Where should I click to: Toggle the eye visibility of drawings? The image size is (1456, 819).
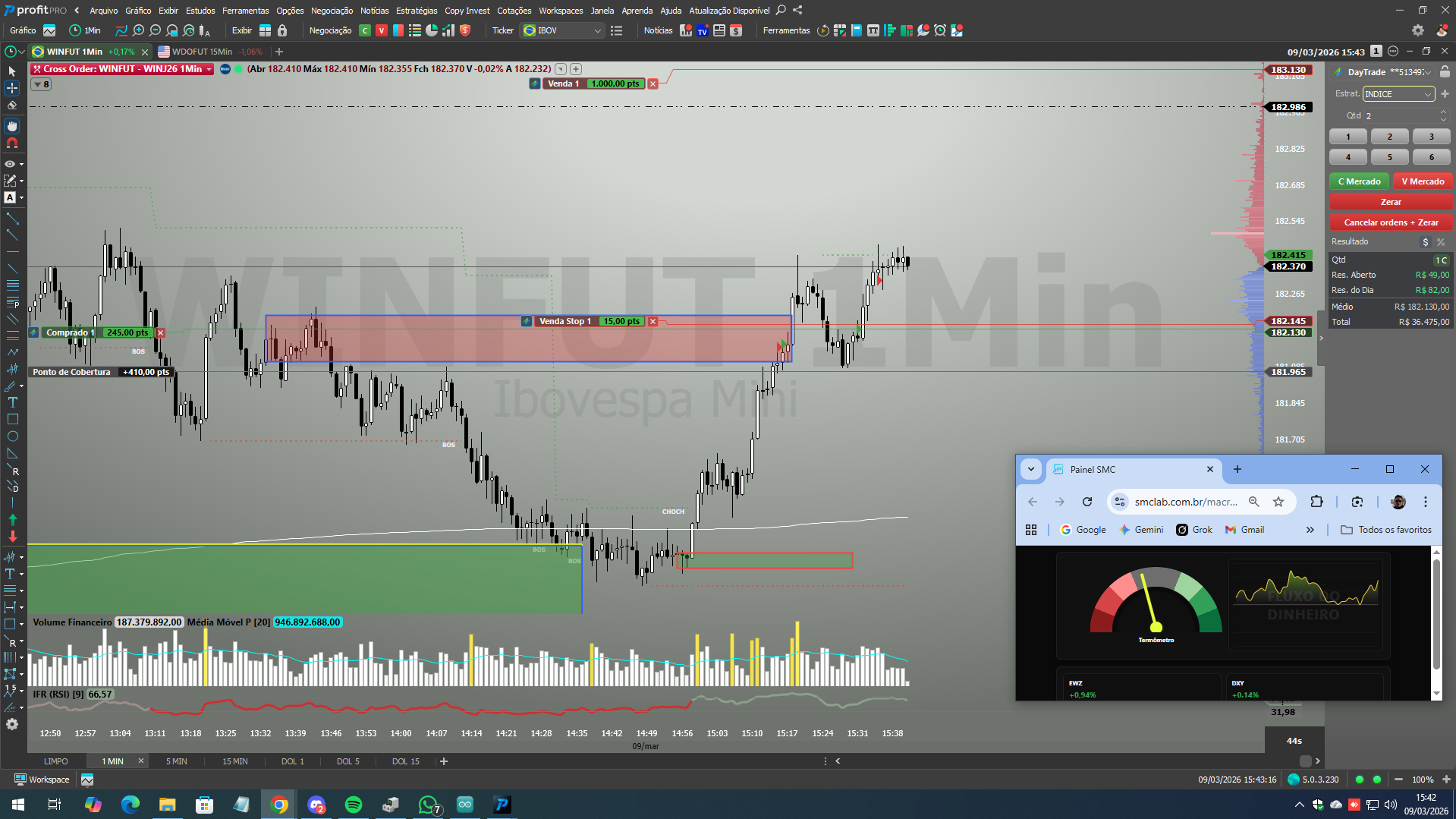(10, 164)
